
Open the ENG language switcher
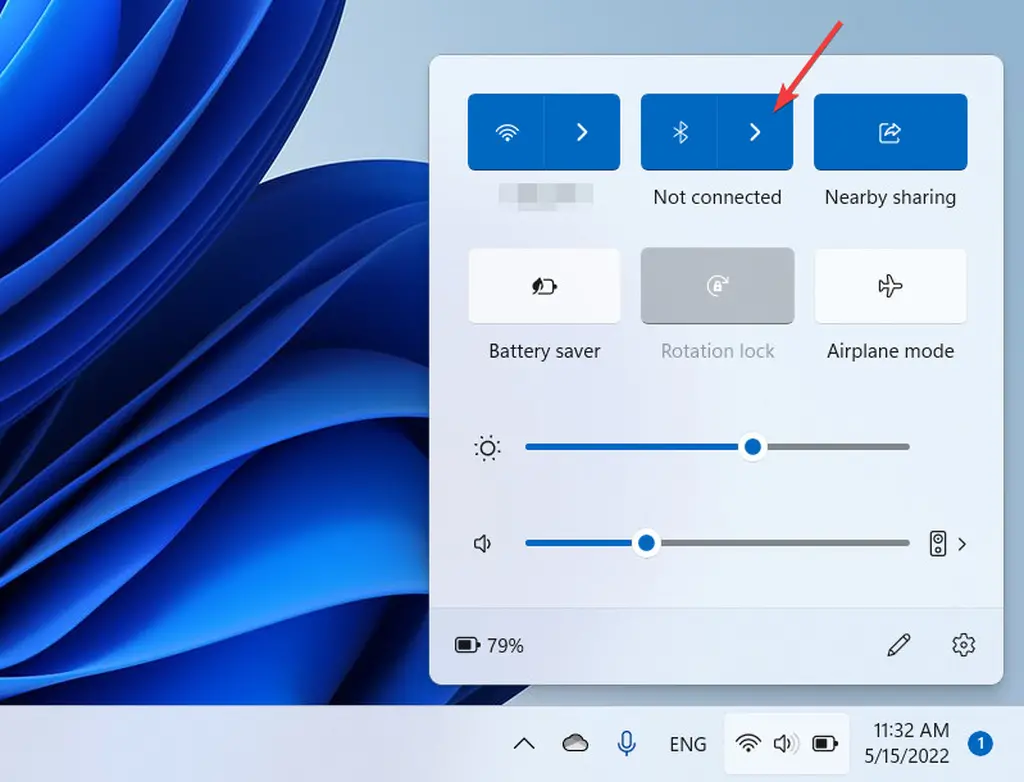[x=688, y=744]
